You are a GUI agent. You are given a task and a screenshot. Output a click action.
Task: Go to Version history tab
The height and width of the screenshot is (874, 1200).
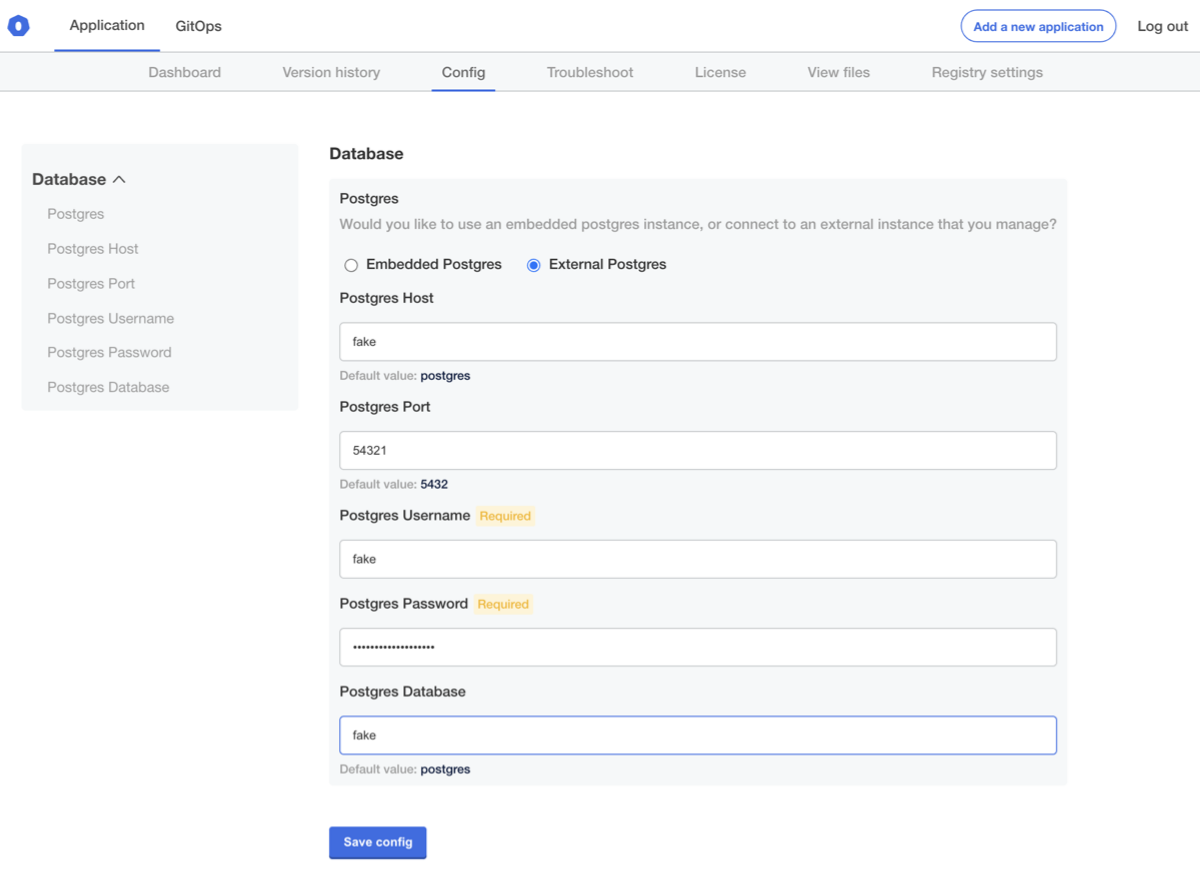(x=331, y=72)
